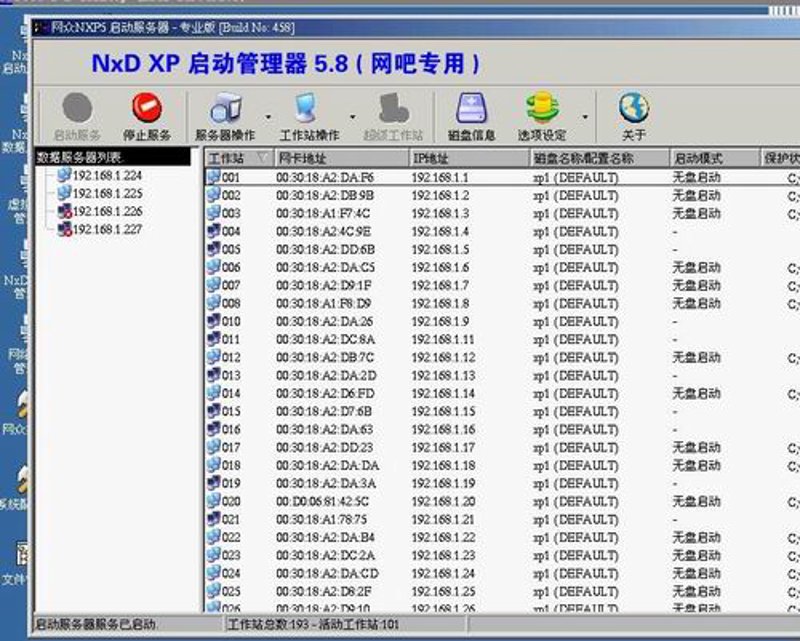Click the 启动服务 (start service) toolbar icon
The height and width of the screenshot is (641, 800).
click(77, 108)
